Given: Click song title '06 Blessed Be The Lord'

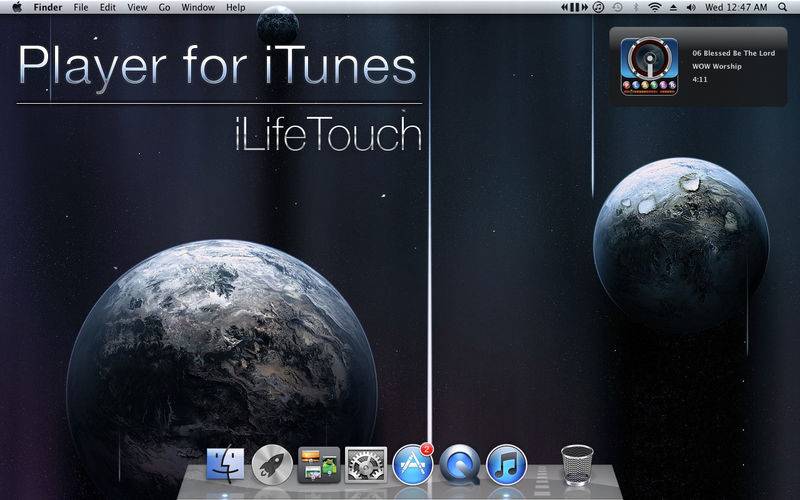Looking at the screenshot, I should click(x=733, y=53).
